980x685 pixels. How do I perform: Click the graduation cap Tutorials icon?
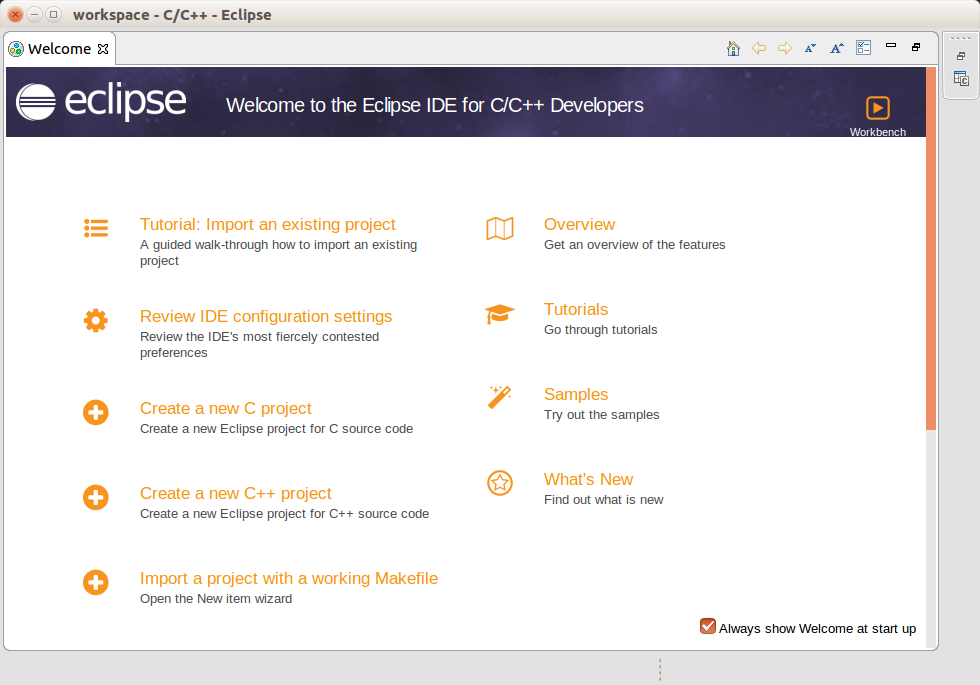499,314
